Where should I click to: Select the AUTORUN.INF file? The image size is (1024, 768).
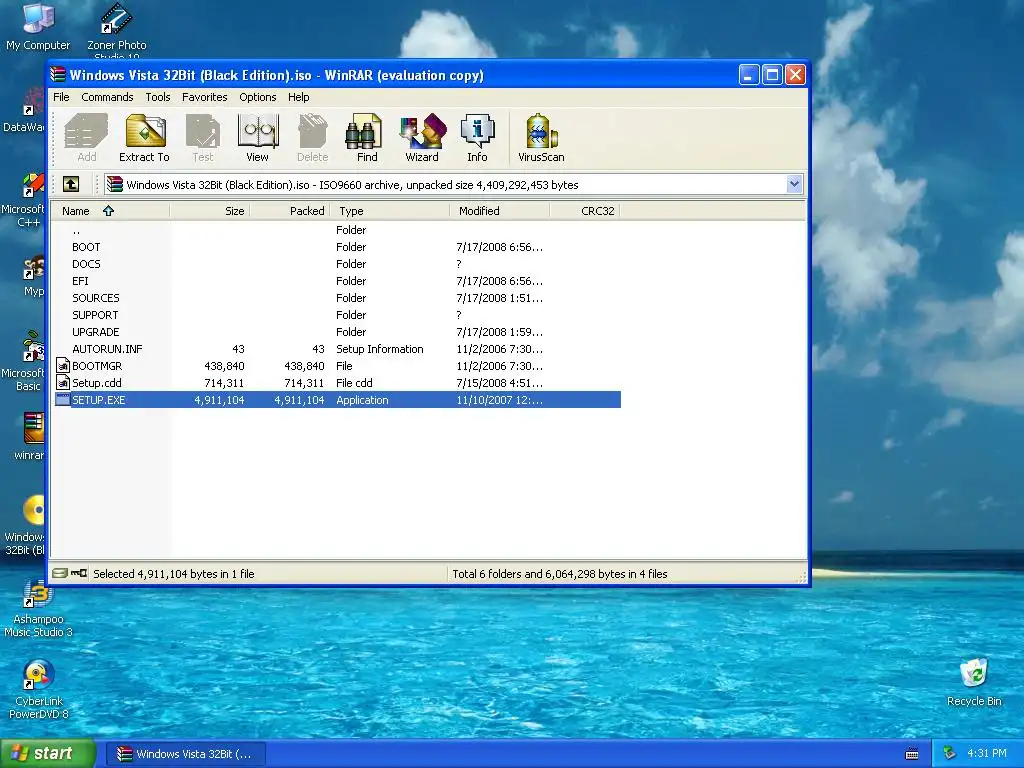click(x=338, y=349)
